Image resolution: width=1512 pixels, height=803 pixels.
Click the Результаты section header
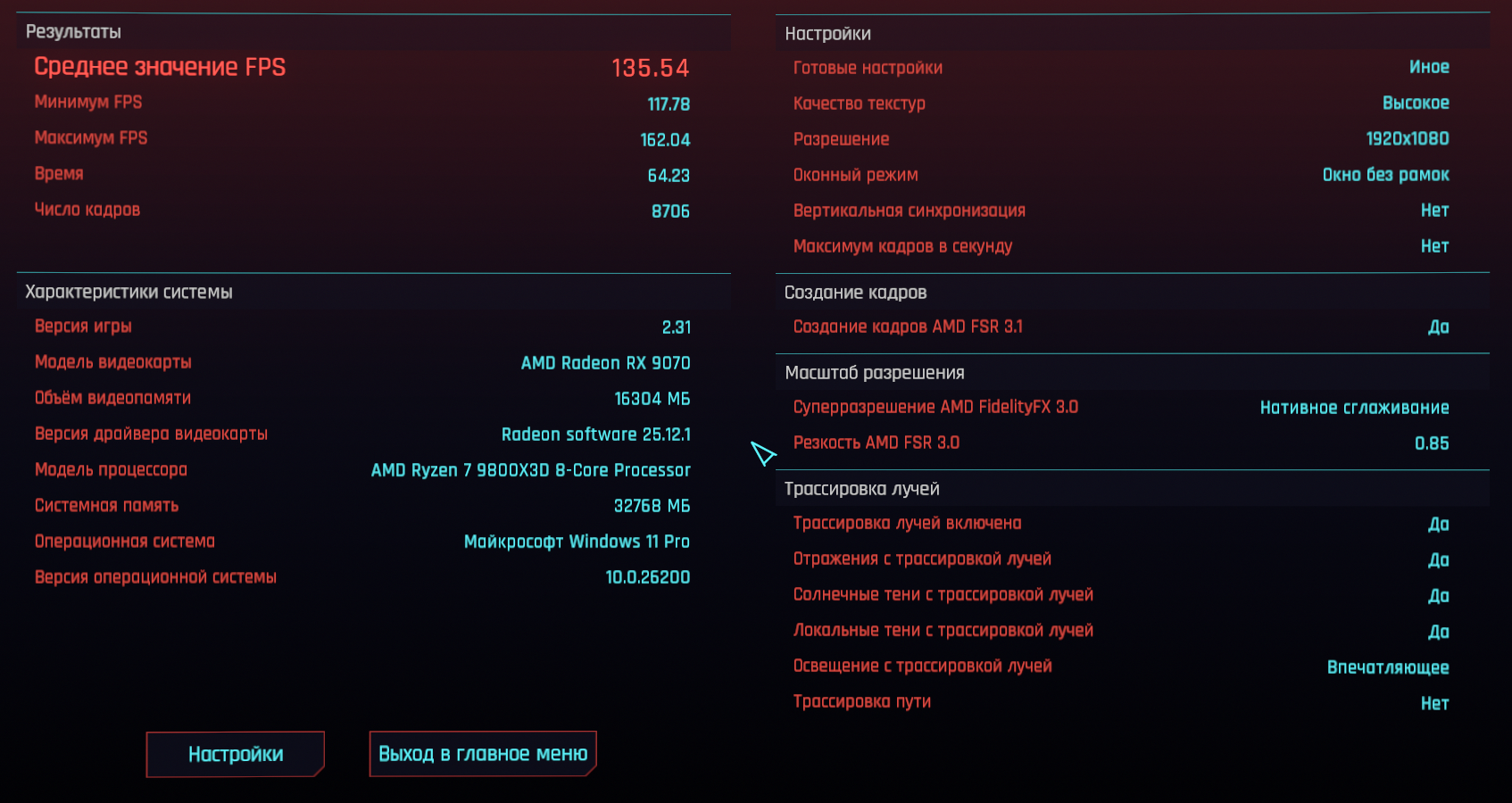tap(73, 32)
